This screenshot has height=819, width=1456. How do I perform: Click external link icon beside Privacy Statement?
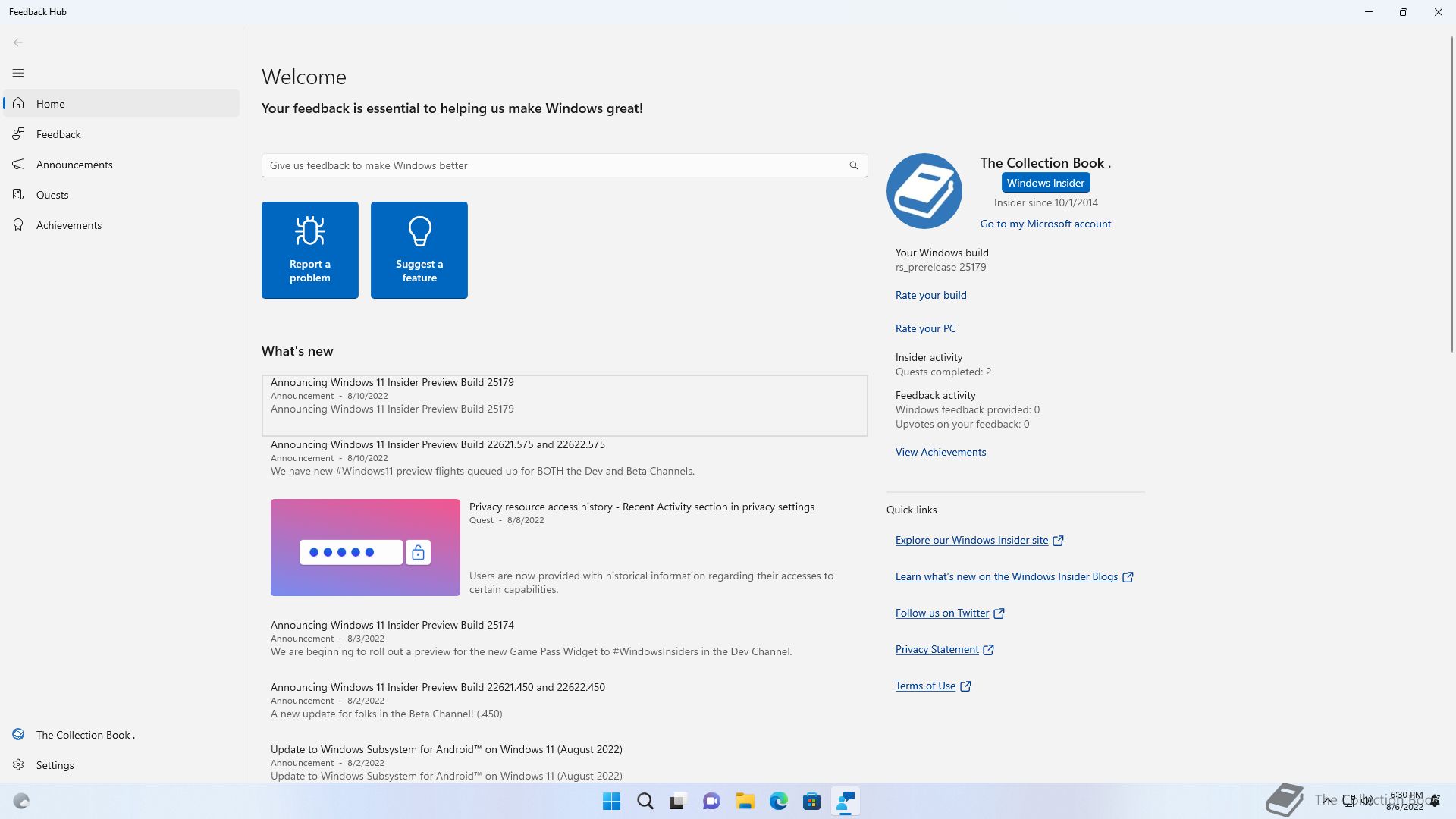988,650
